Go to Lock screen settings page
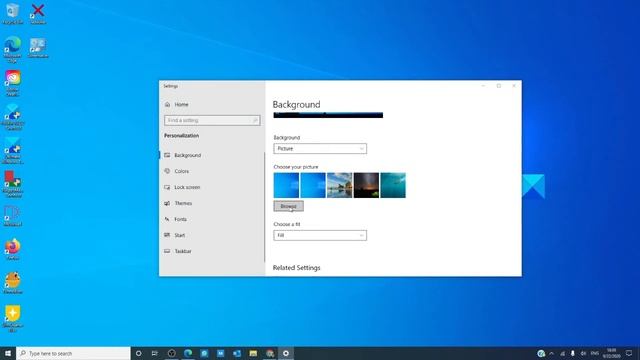 point(187,187)
